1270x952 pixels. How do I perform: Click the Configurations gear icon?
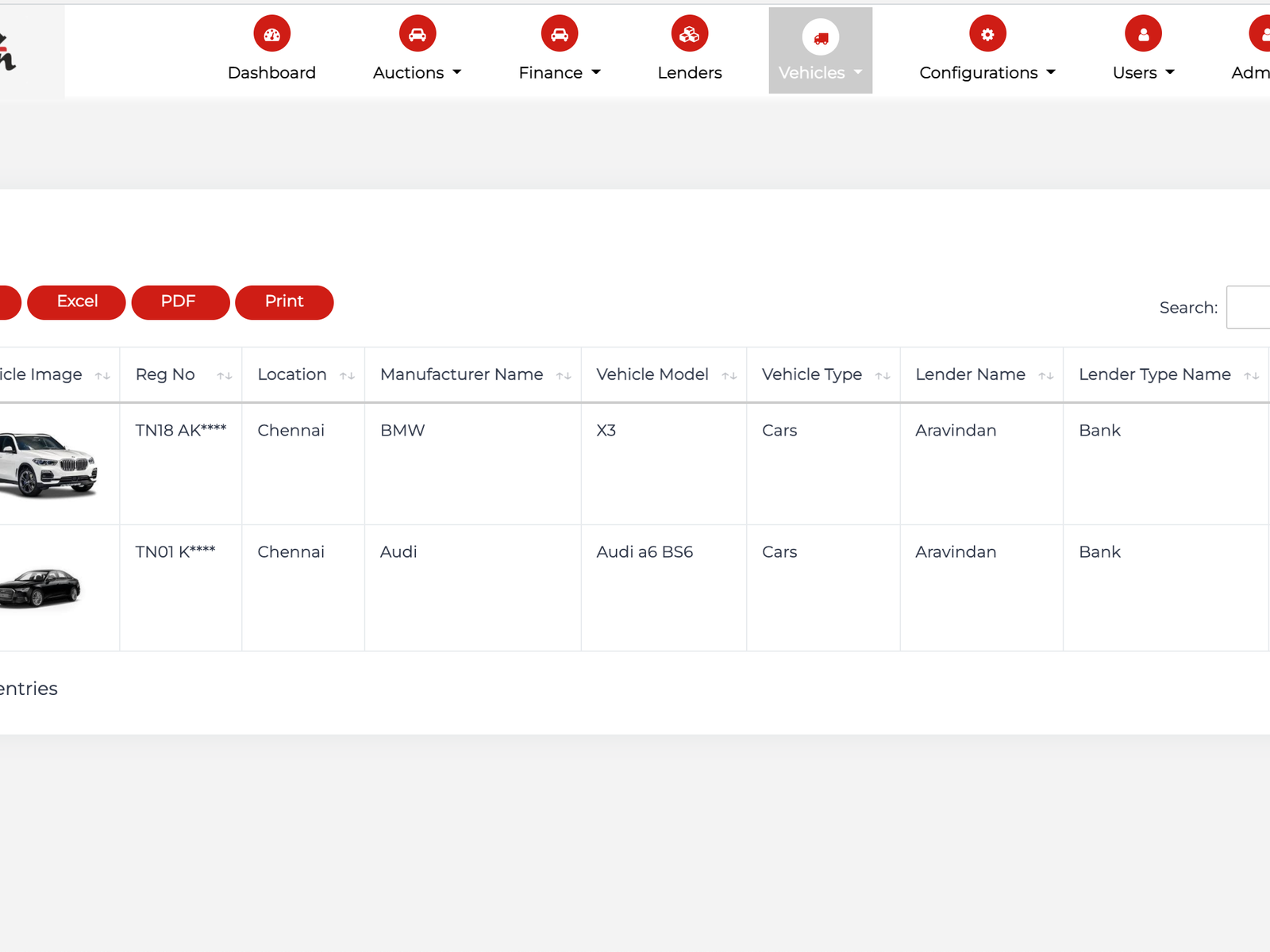coord(987,34)
